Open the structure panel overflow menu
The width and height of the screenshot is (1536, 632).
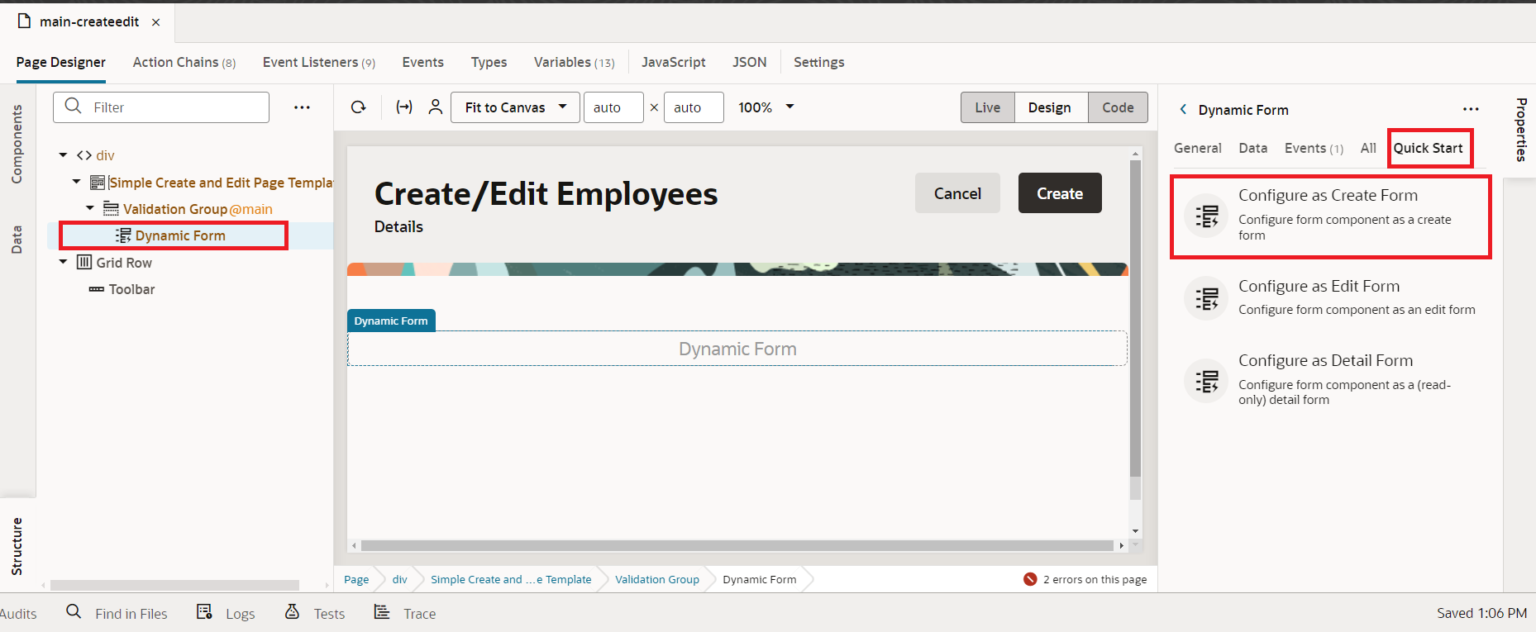click(x=302, y=107)
